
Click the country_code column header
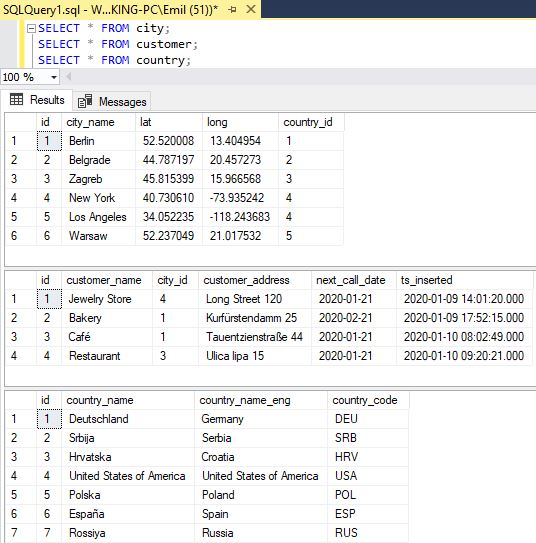(368, 400)
